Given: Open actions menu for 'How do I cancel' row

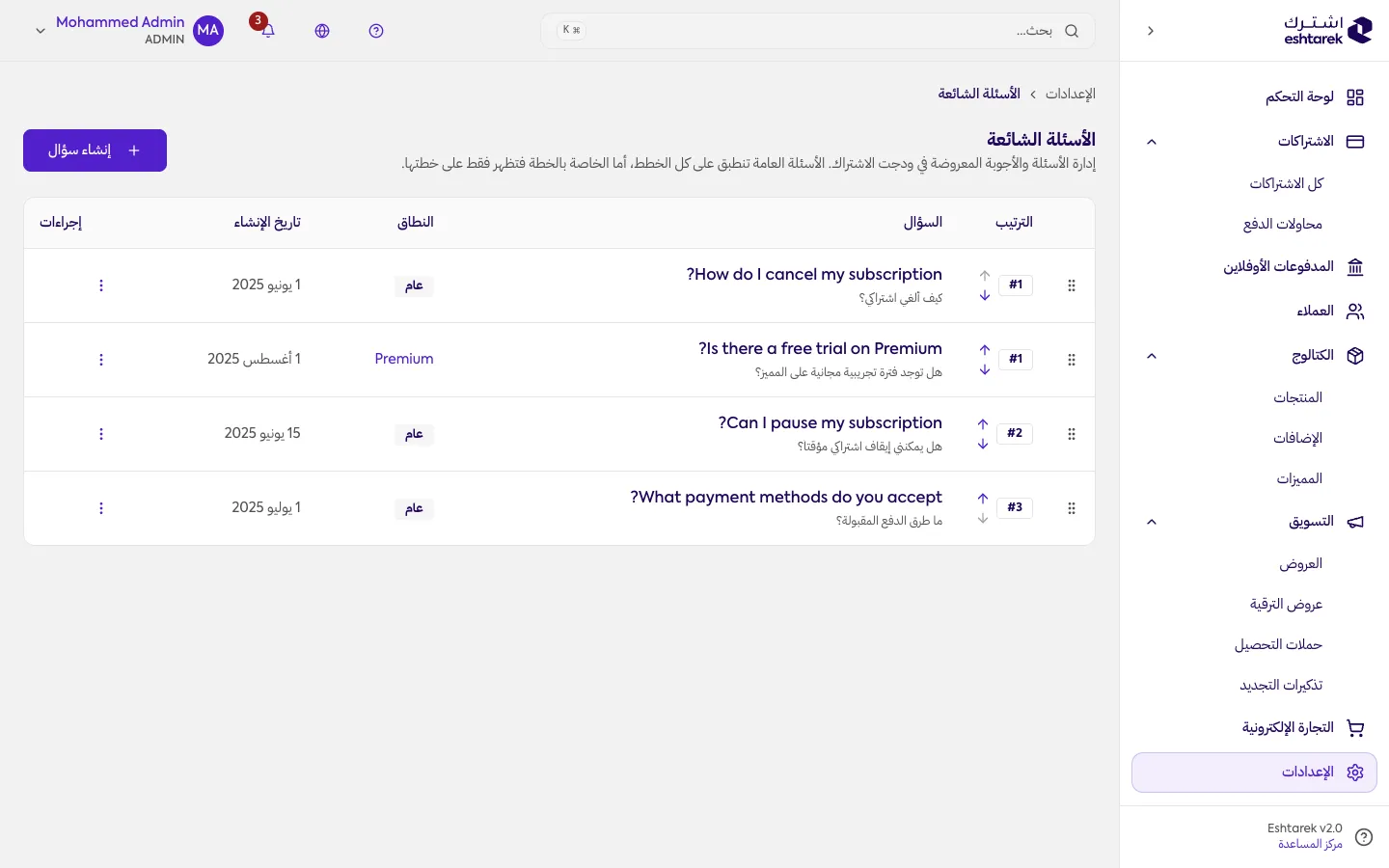Looking at the screenshot, I should pyautogui.click(x=101, y=285).
